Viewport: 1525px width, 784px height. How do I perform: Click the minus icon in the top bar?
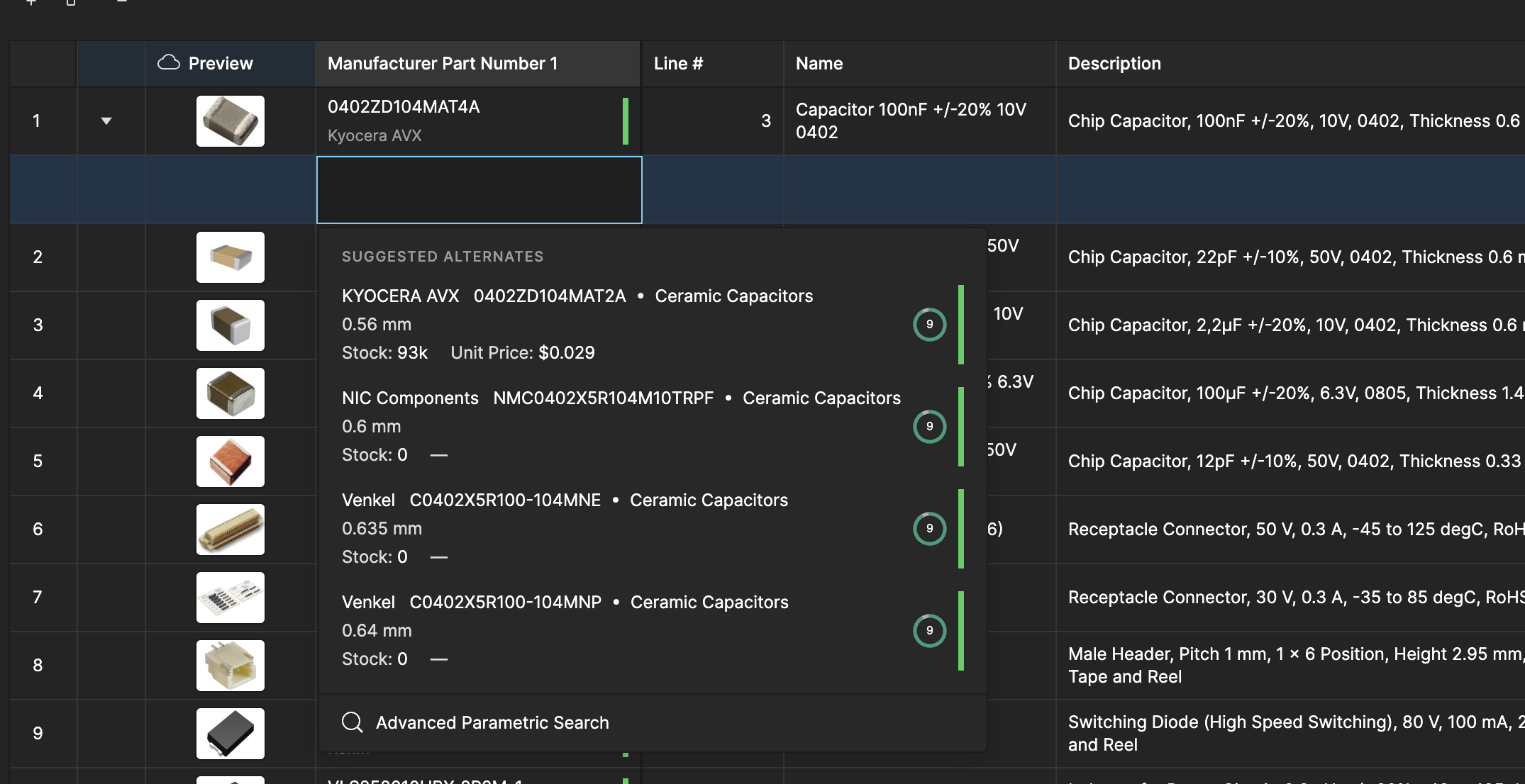[120, 3]
